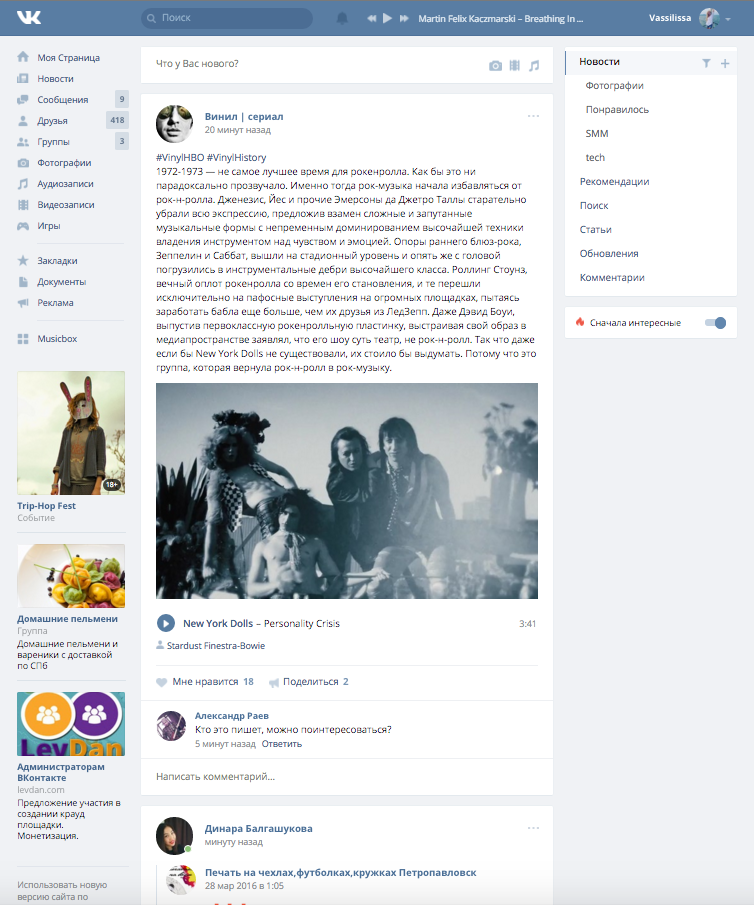754x905 pixels.
Task: Open 'Сообщения' in the left sidebar
Action: 62,100
